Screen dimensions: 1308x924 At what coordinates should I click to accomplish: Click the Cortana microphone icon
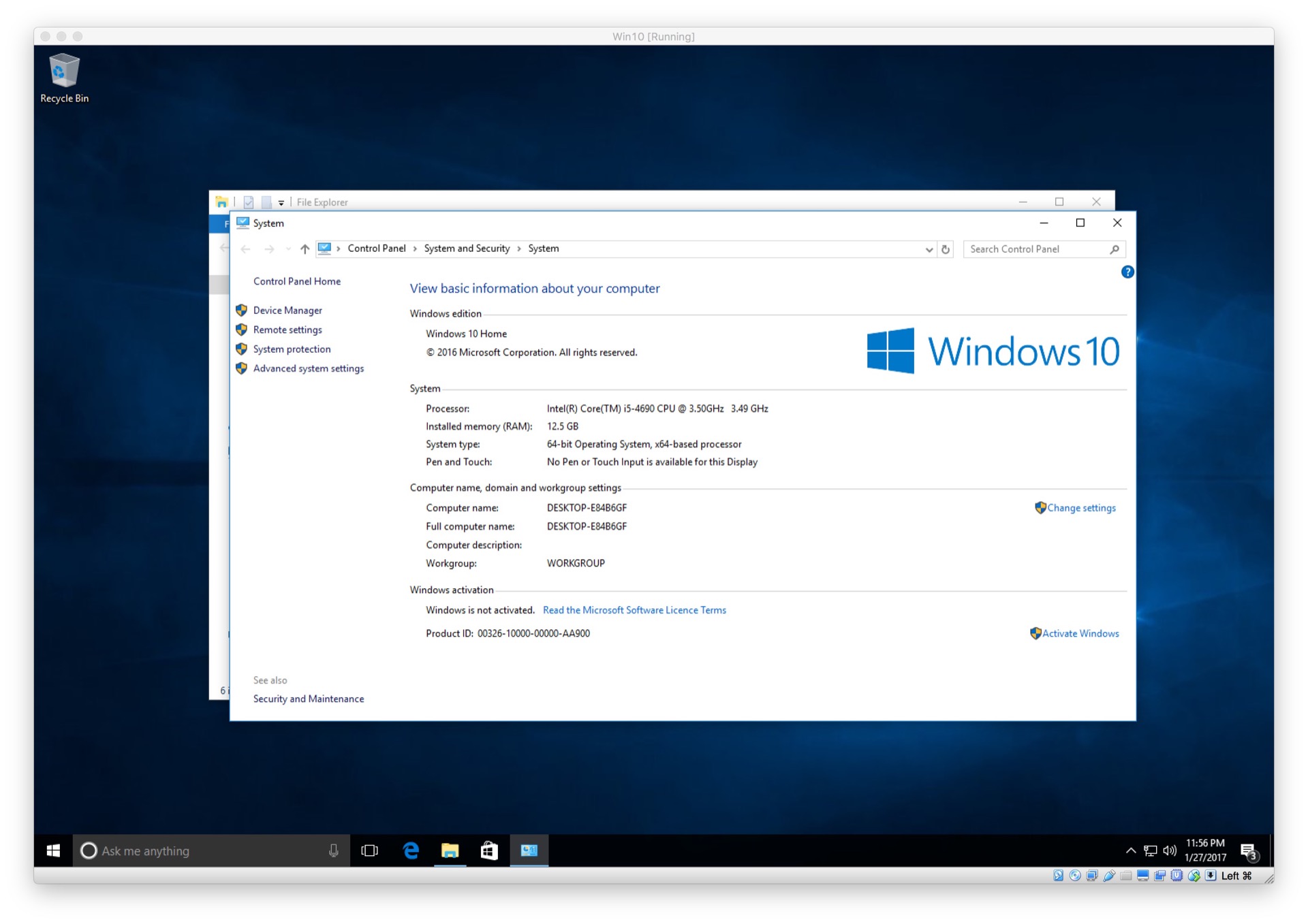coord(333,850)
